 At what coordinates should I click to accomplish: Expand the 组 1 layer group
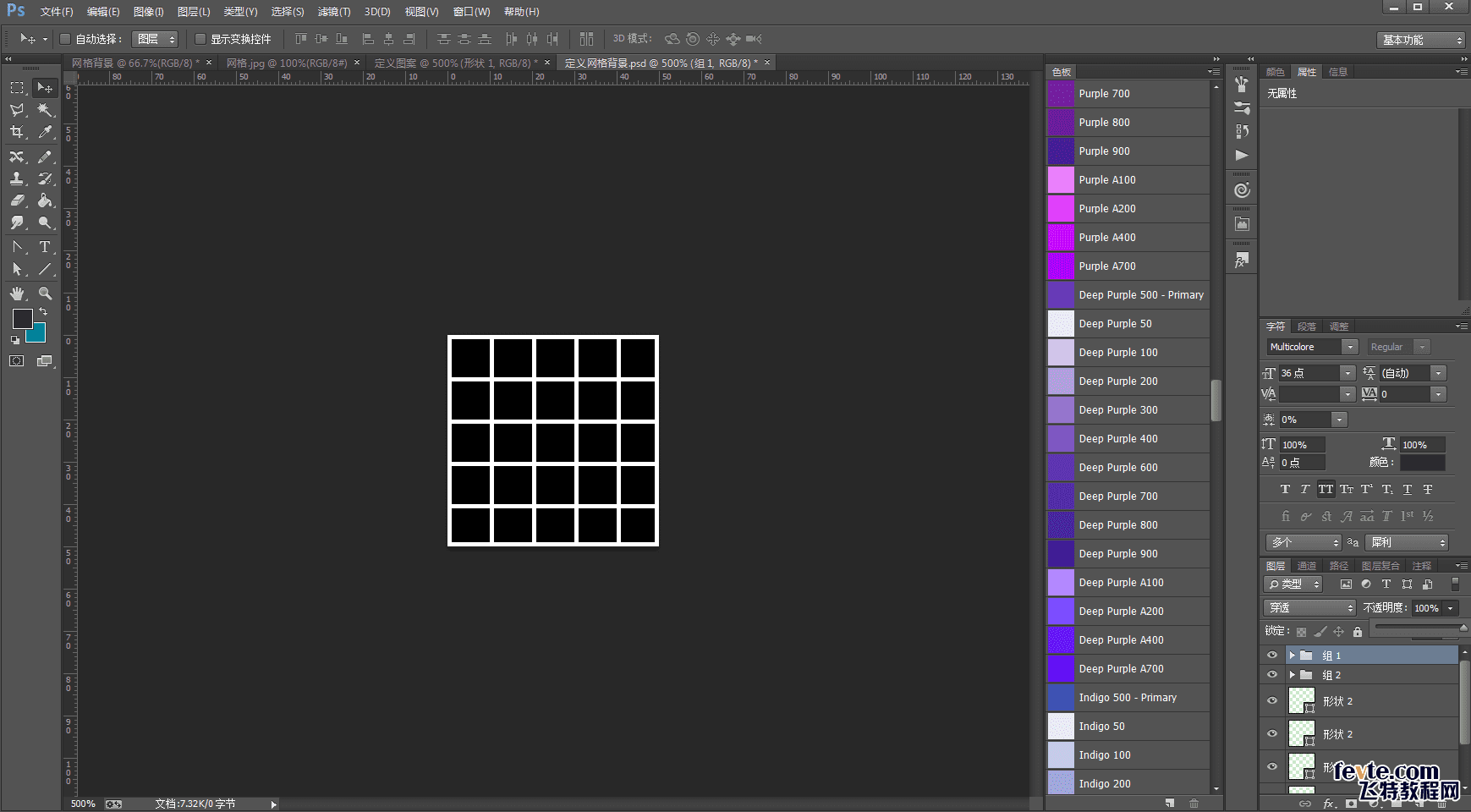[x=1292, y=656]
